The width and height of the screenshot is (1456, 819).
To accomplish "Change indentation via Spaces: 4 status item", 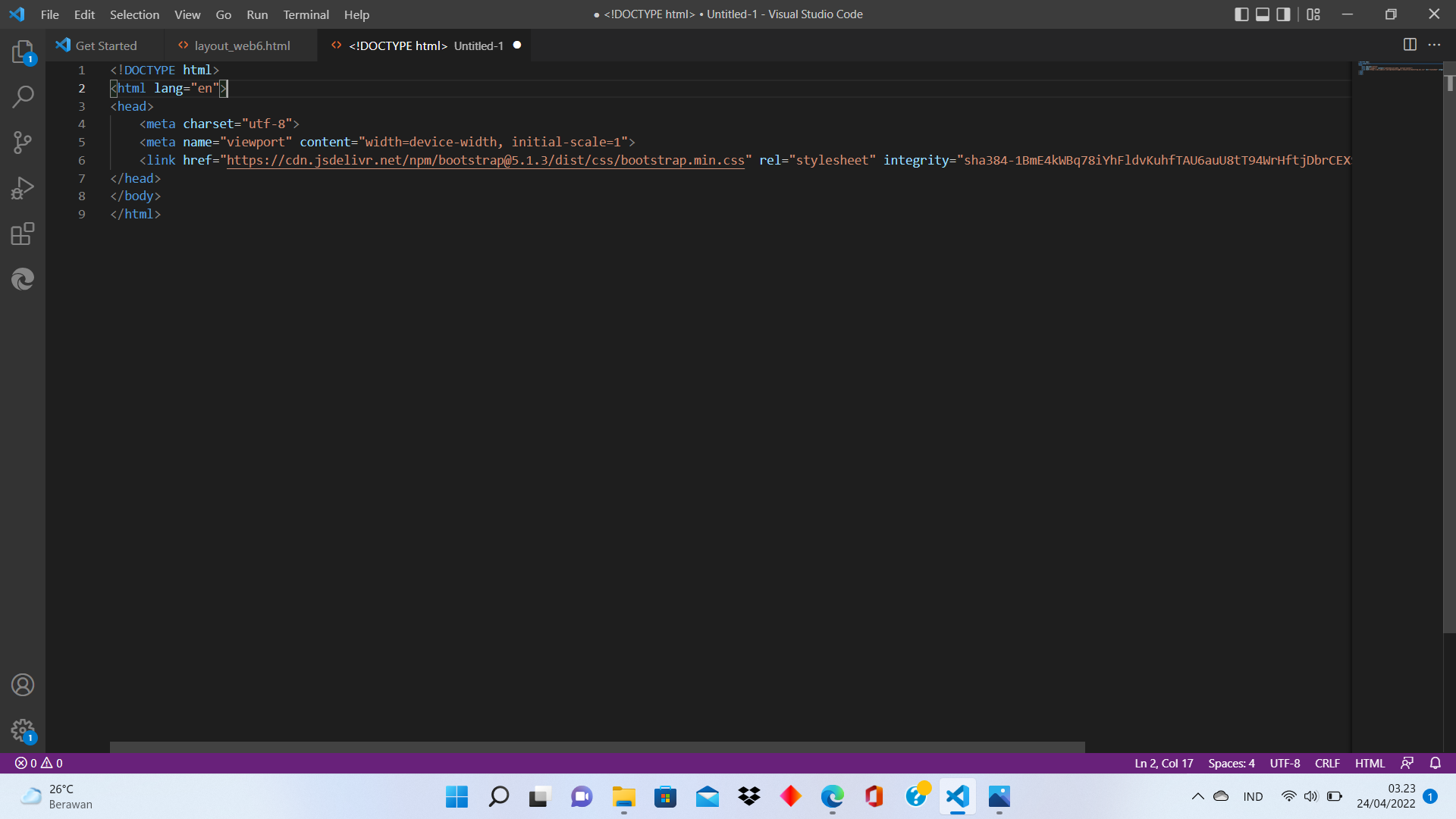I will (1231, 763).
